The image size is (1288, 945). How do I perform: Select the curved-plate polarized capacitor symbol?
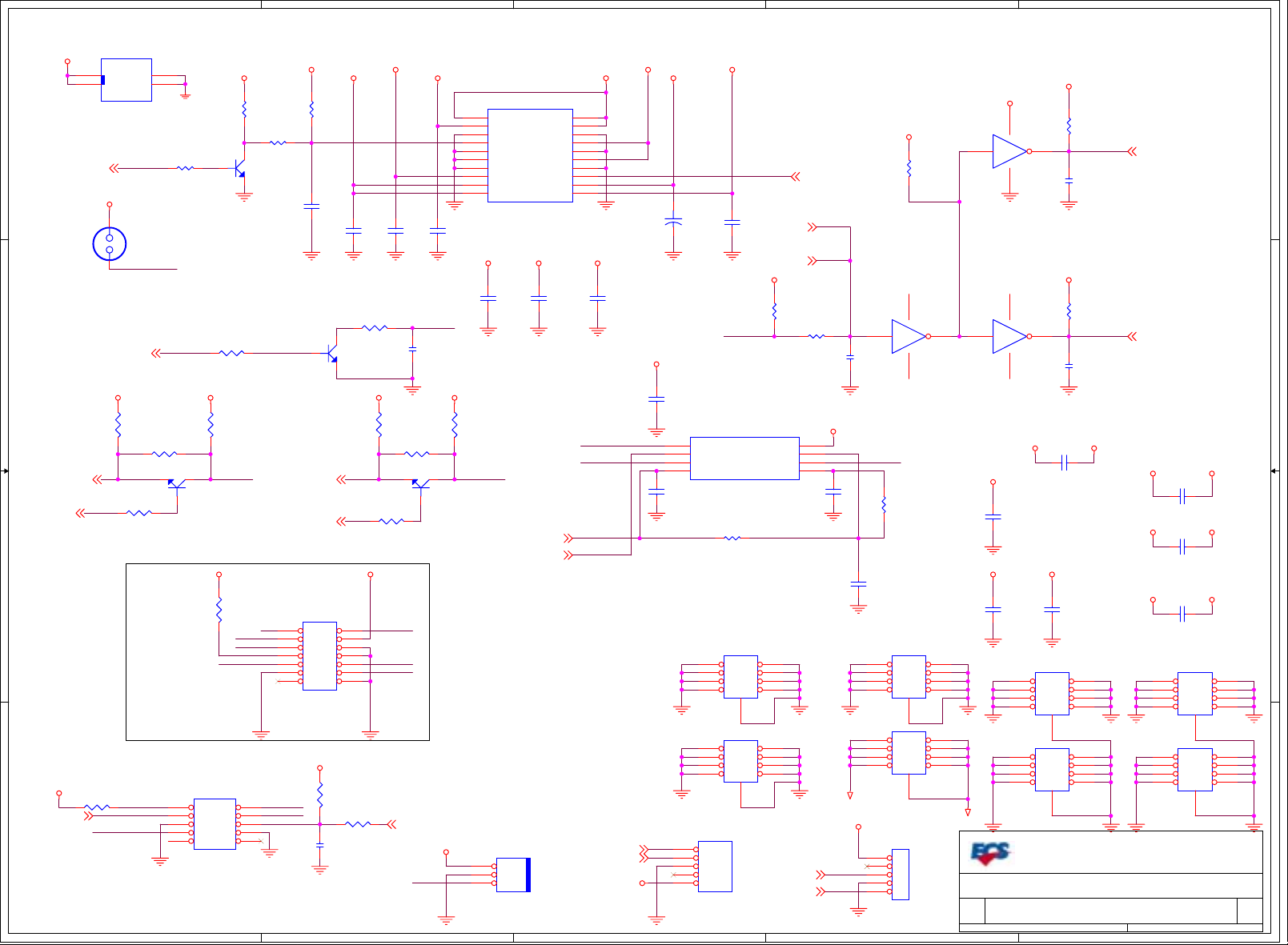673,221
